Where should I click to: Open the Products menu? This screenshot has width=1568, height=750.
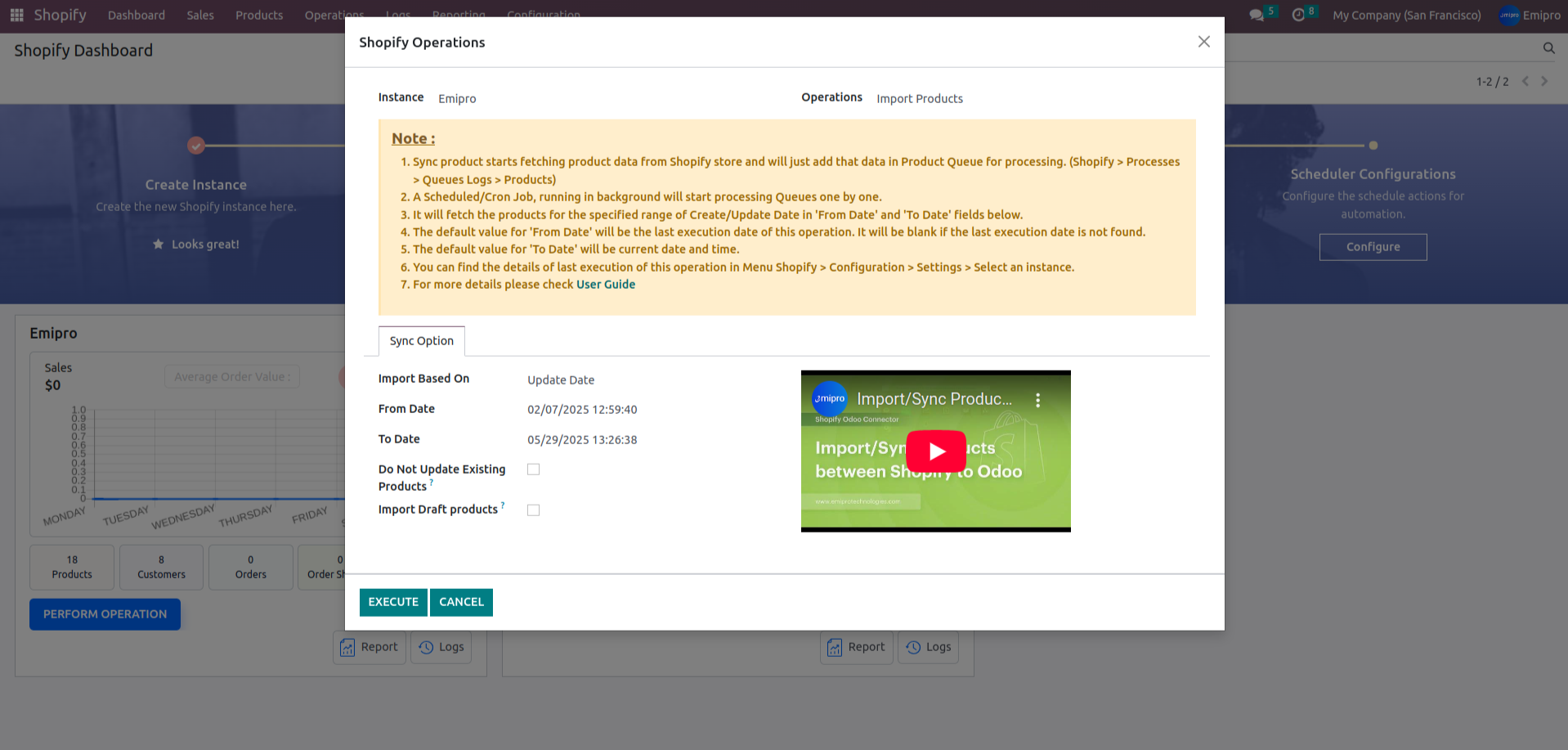259,15
